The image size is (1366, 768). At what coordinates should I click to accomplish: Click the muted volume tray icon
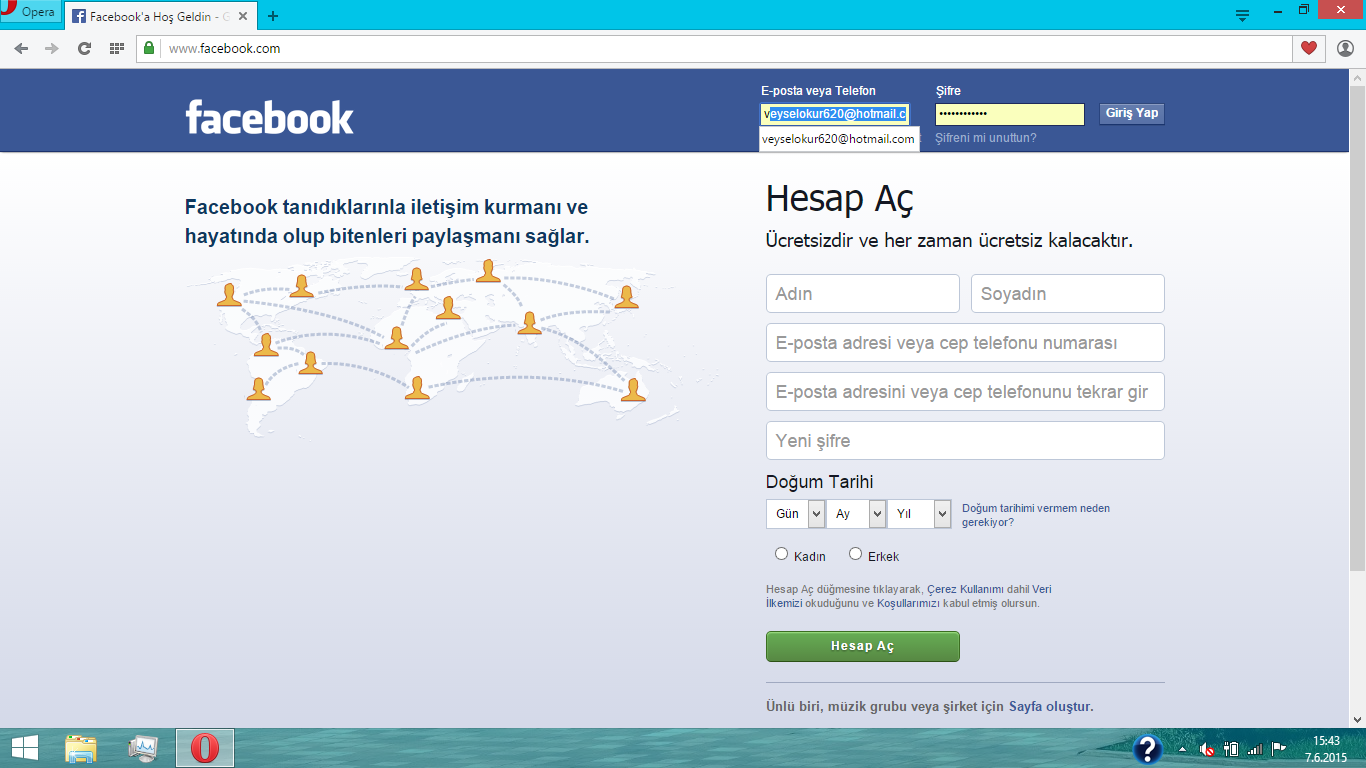(x=1207, y=749)
